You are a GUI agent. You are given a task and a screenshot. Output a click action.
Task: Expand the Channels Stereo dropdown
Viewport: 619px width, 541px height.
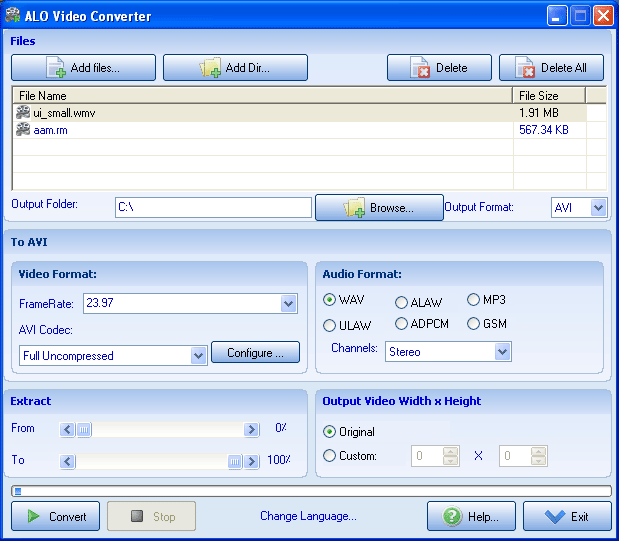click(x=502, y=351)
